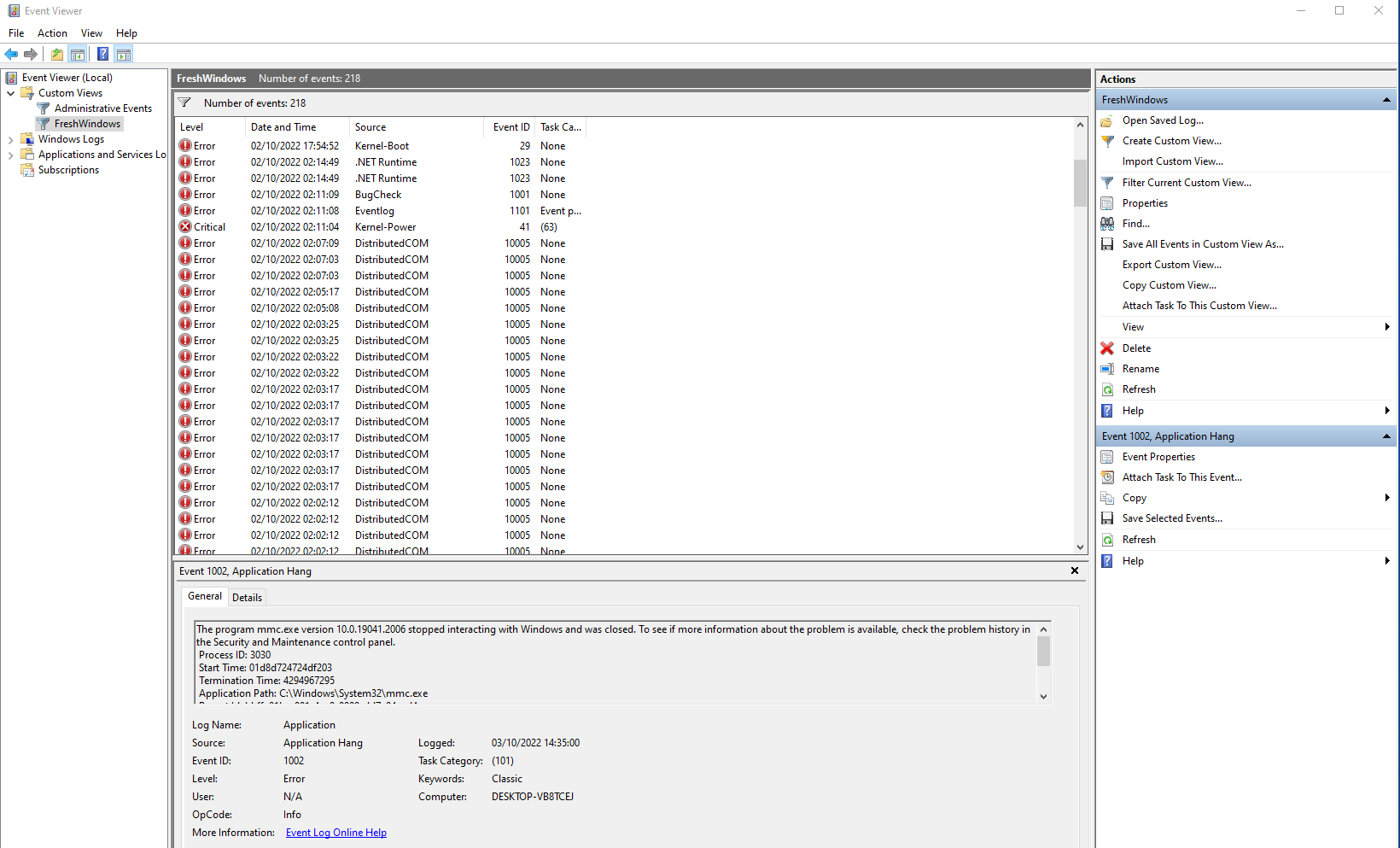Open the Copy submenu arrow in Actions
Viewport: 1400px width, 848px height.
(1387, 498)
